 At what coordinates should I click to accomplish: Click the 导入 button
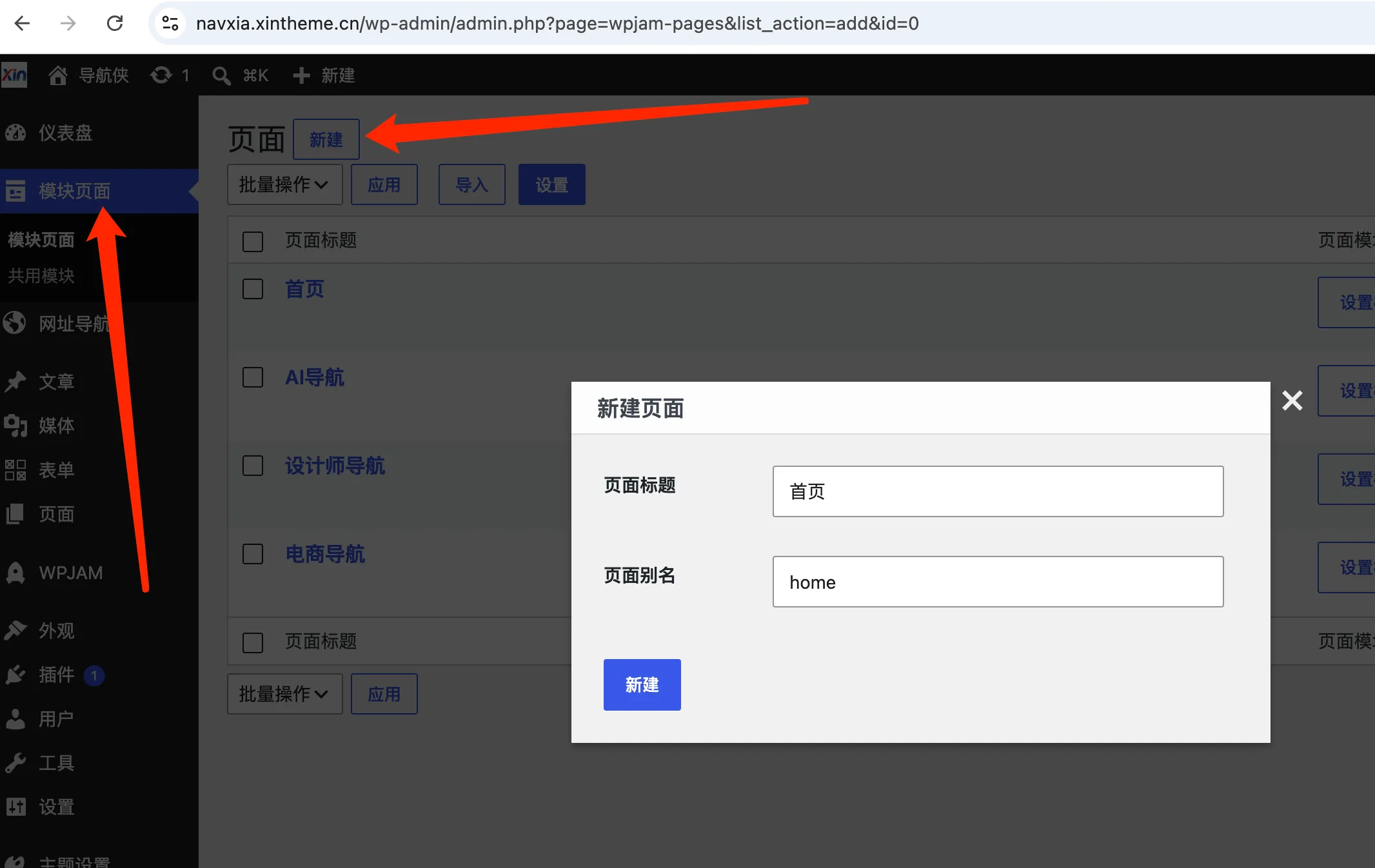click(472, 184)
